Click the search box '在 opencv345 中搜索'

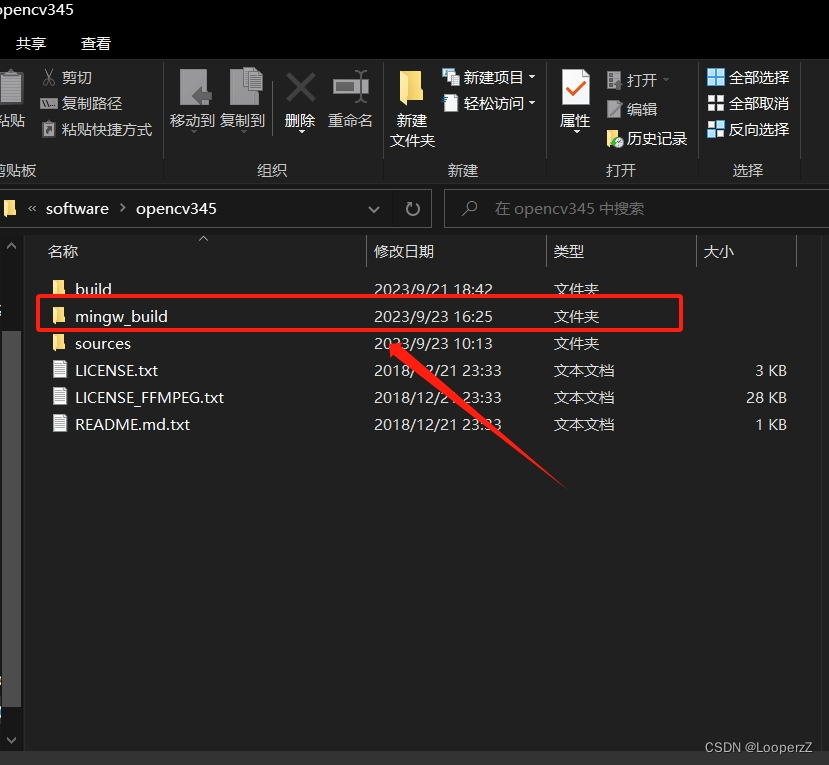tap(636, 209)
